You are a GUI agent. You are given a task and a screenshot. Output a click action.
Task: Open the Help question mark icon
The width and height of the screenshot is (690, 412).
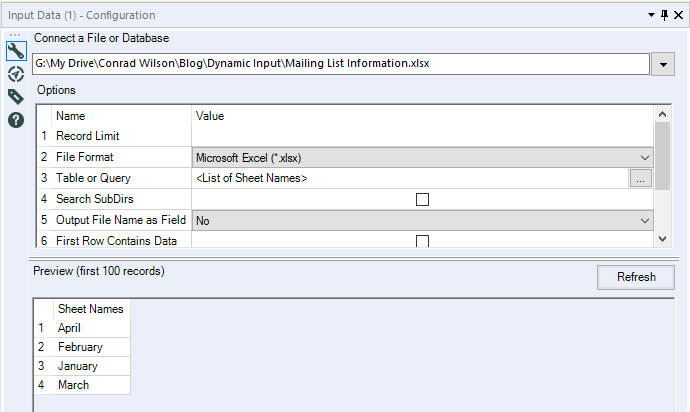point(16,120)
